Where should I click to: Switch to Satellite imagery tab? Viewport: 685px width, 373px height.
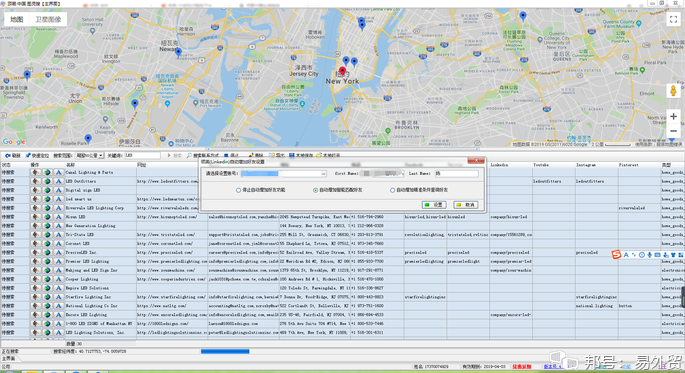click(x=48, y=19)
